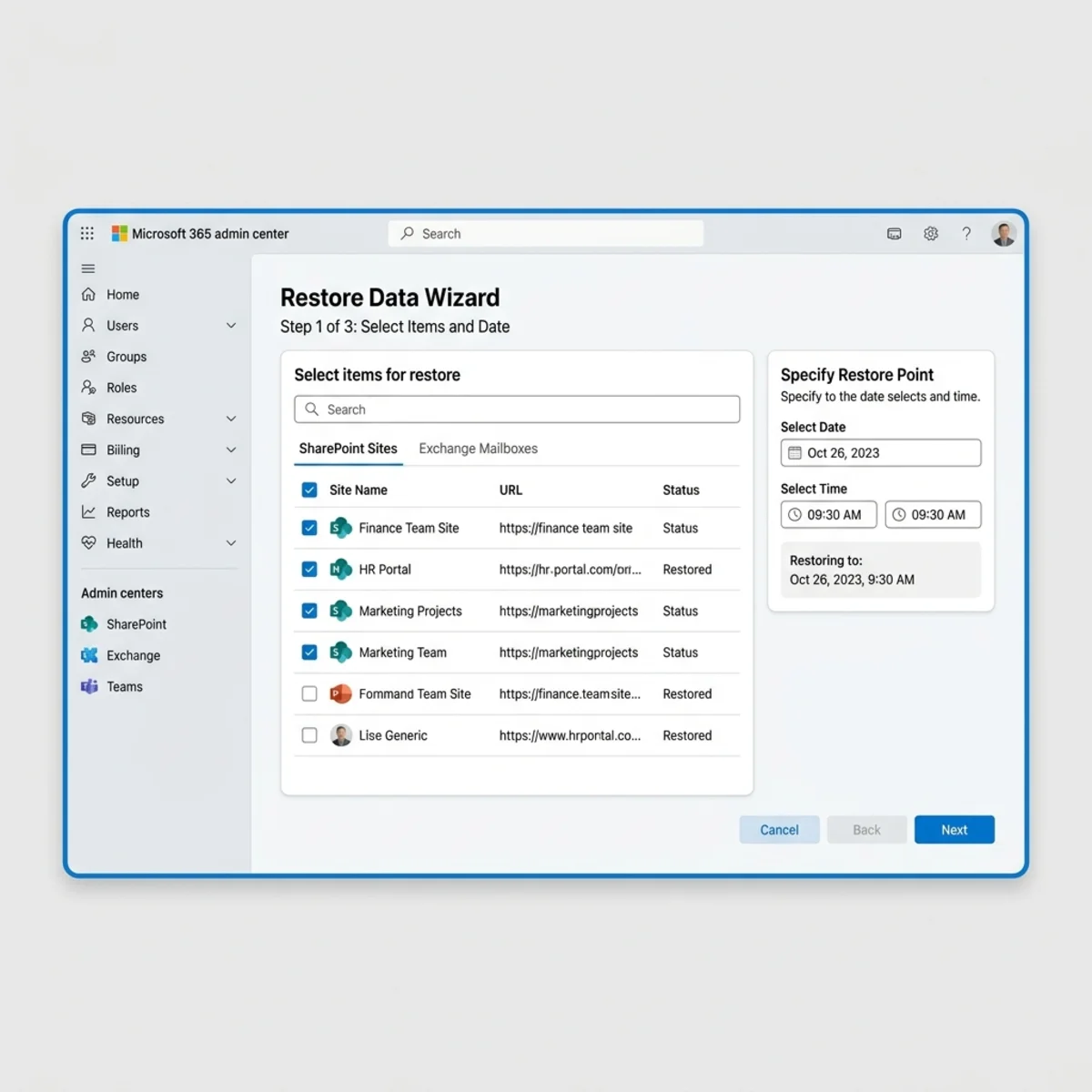Image resolution: width=1092 pixels, height=1092 pixels.
Task: Click the Finance Team Site SharePoint icon
Action: pos(340,528)
